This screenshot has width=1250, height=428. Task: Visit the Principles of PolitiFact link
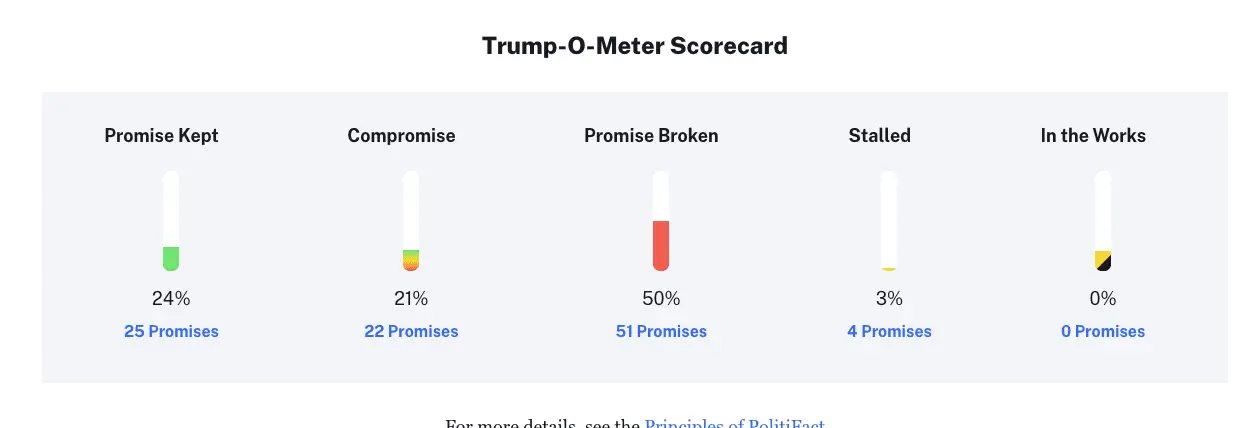pyautogui.click(x=734, y=423)
